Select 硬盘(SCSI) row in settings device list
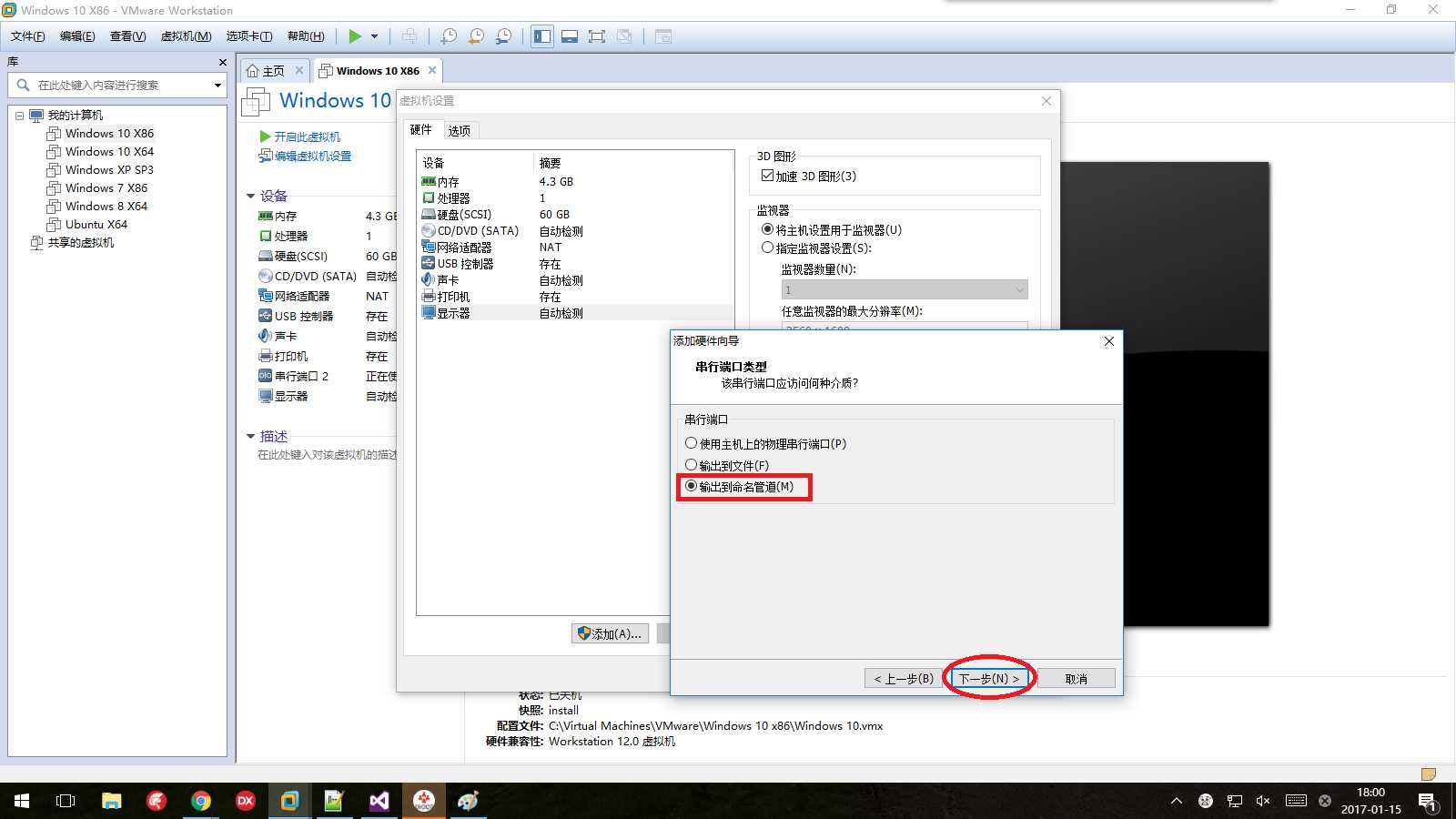 click(x=575, y=215)
